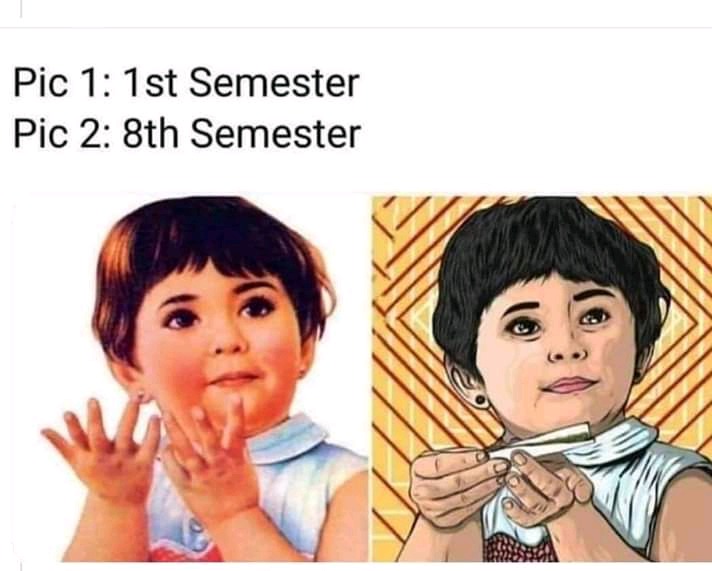Click the word "8th" in the caption
712x571 pixels.
tap(150, 133)
